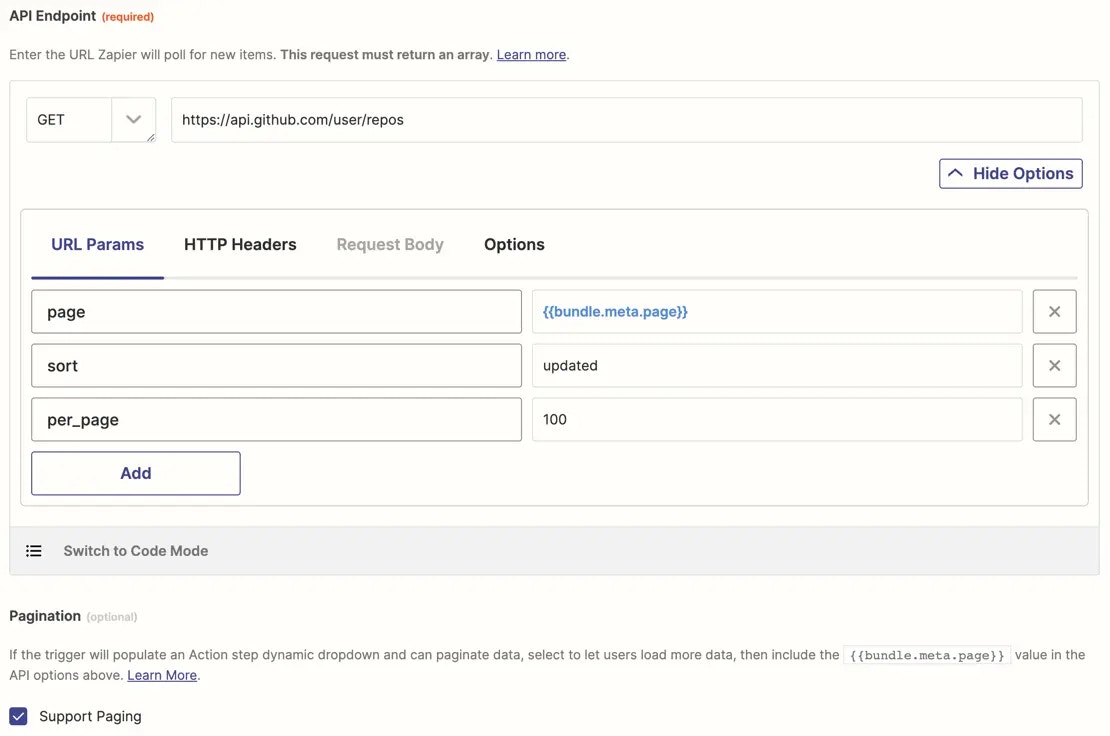Switch to the HTTP Headers tab
This screenshot has height=736, width=1110.
pyautogui.click(x=240, y=245)
